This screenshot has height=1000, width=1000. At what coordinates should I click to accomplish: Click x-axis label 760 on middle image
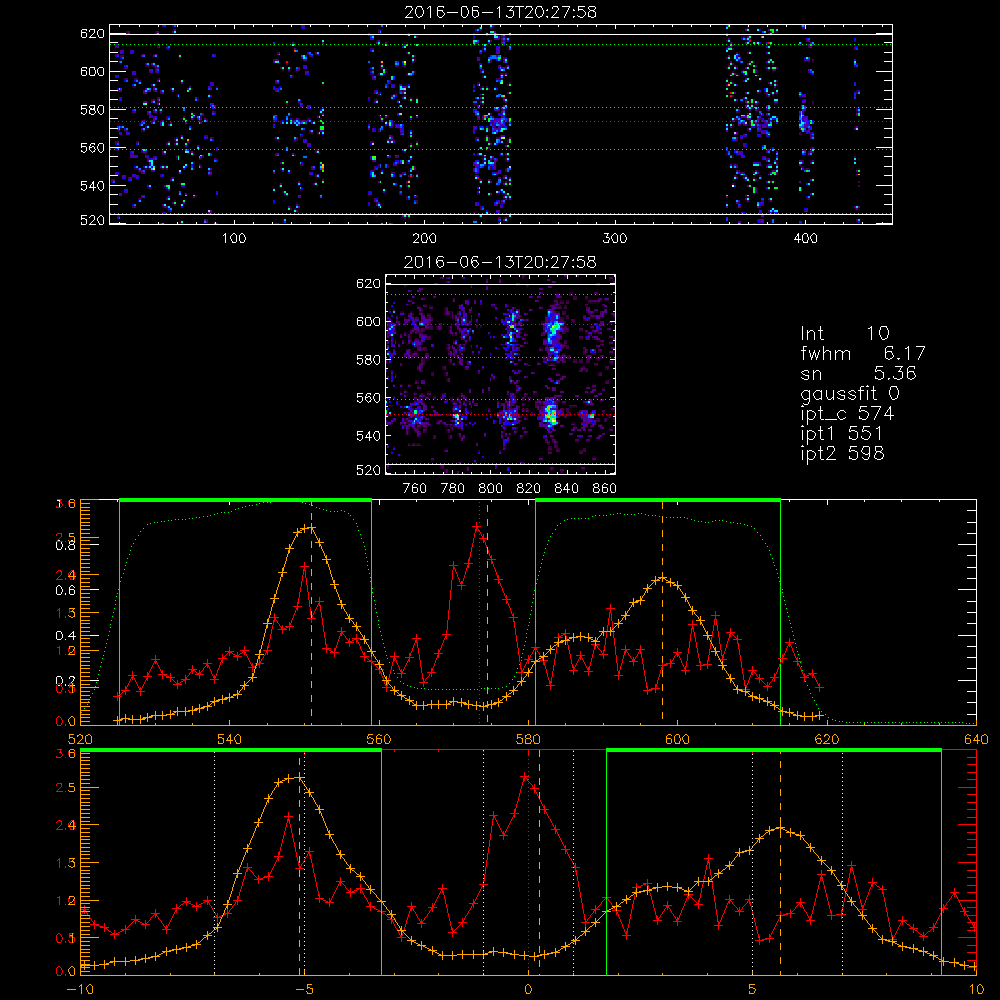click(415, 489)
